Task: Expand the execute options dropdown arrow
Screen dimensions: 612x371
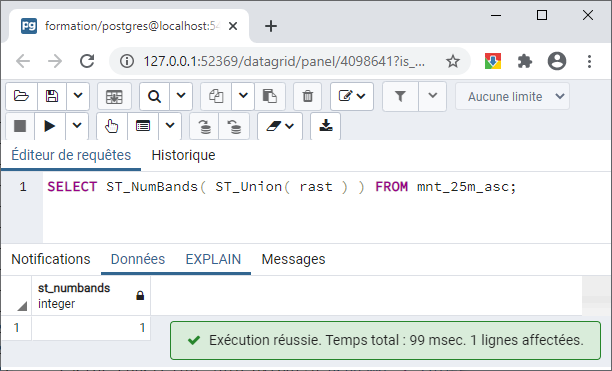Action: (x=77, y=126)
